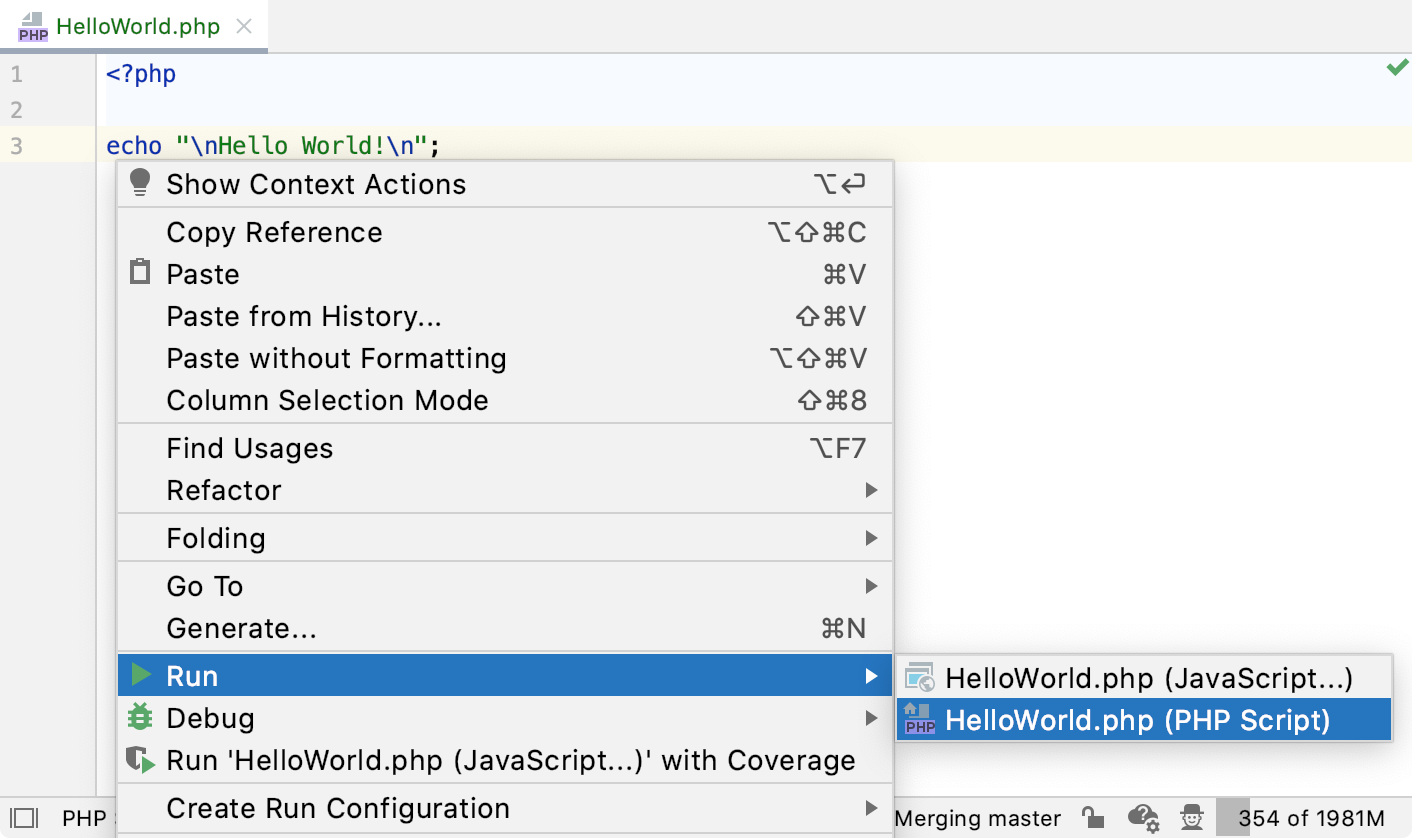The width and height of the screenshot is (1412, 838).
Task: Click the green inspection checkmark icon
Action: click(1396, 68)
